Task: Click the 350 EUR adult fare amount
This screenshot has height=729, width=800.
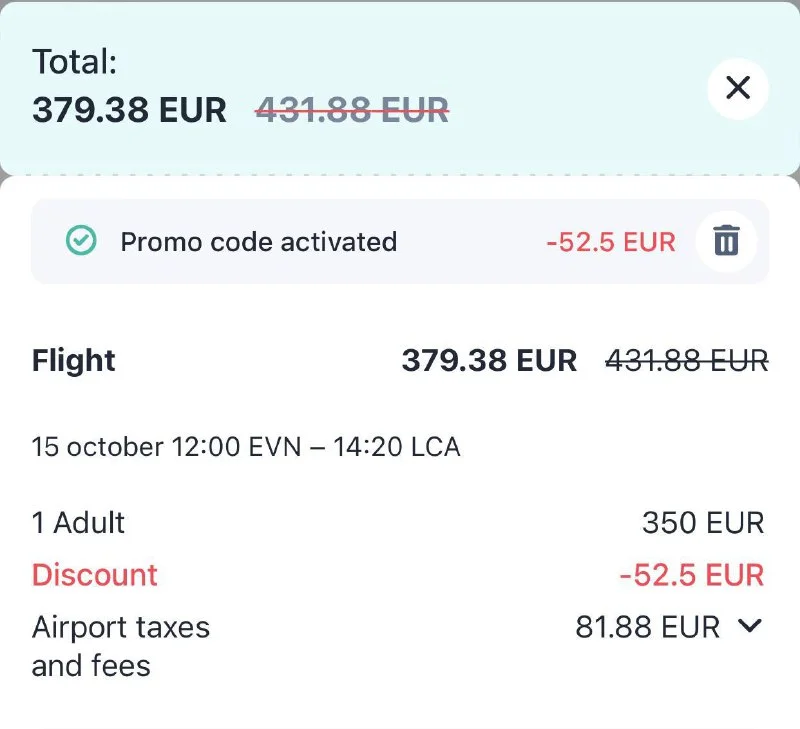Action: point(703,522)
